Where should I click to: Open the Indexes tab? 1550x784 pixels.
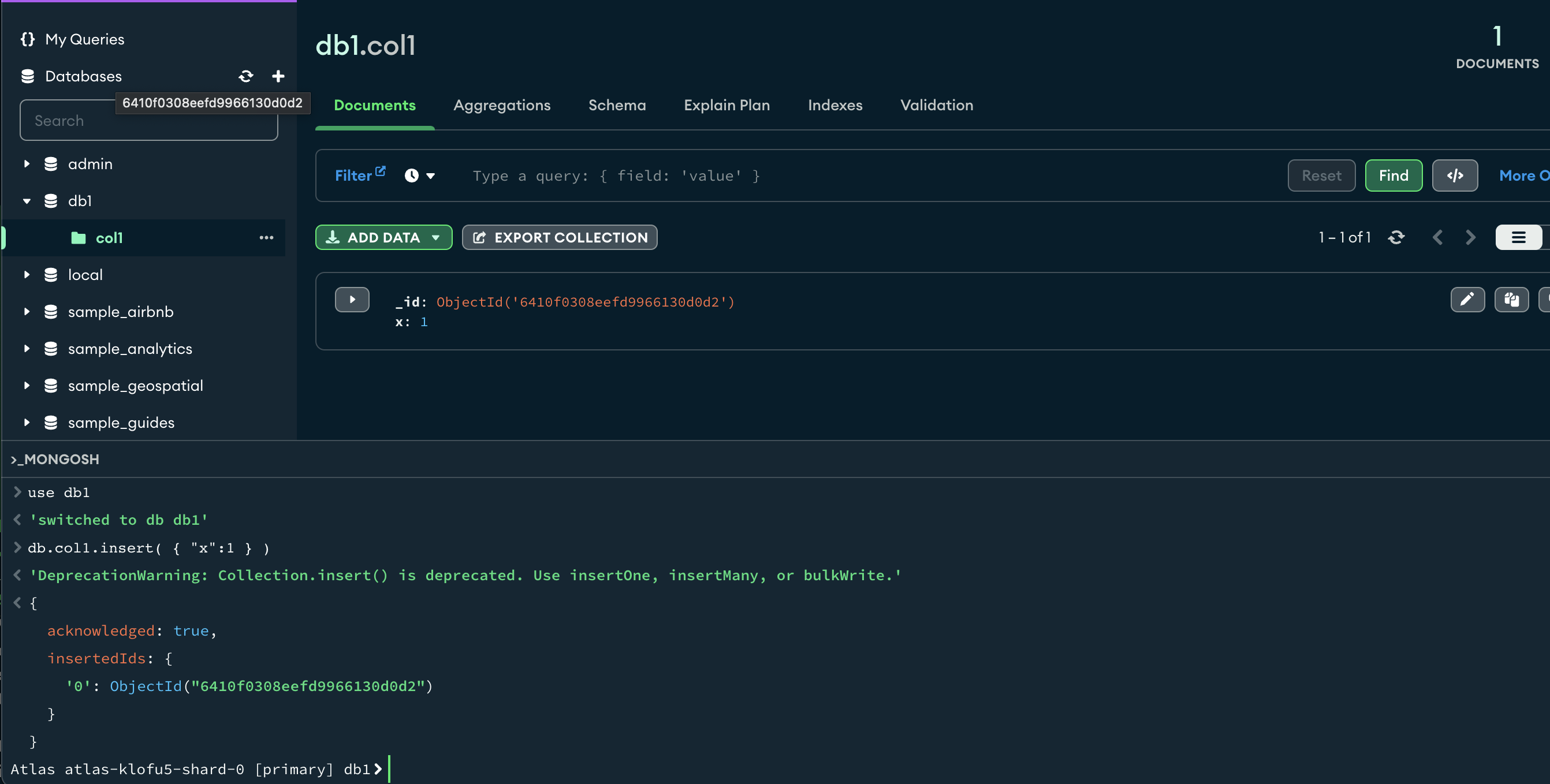point(834,105)
